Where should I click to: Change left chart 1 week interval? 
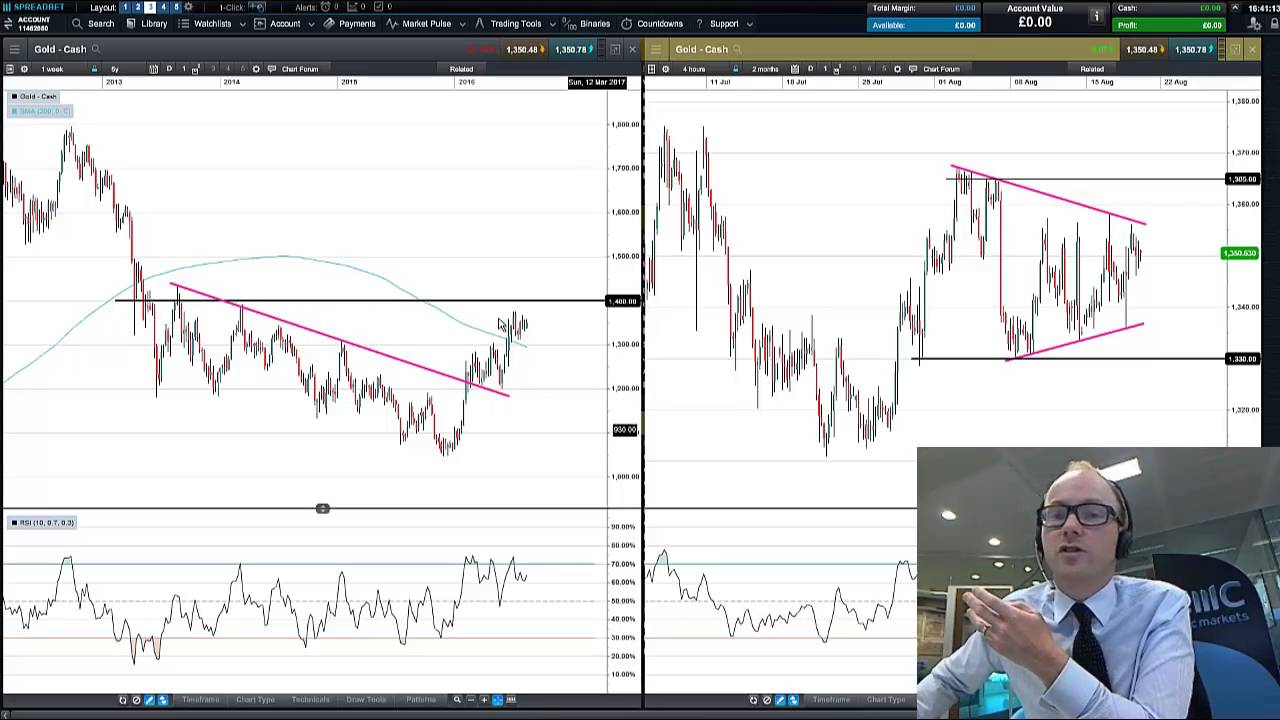click(52, 69)
